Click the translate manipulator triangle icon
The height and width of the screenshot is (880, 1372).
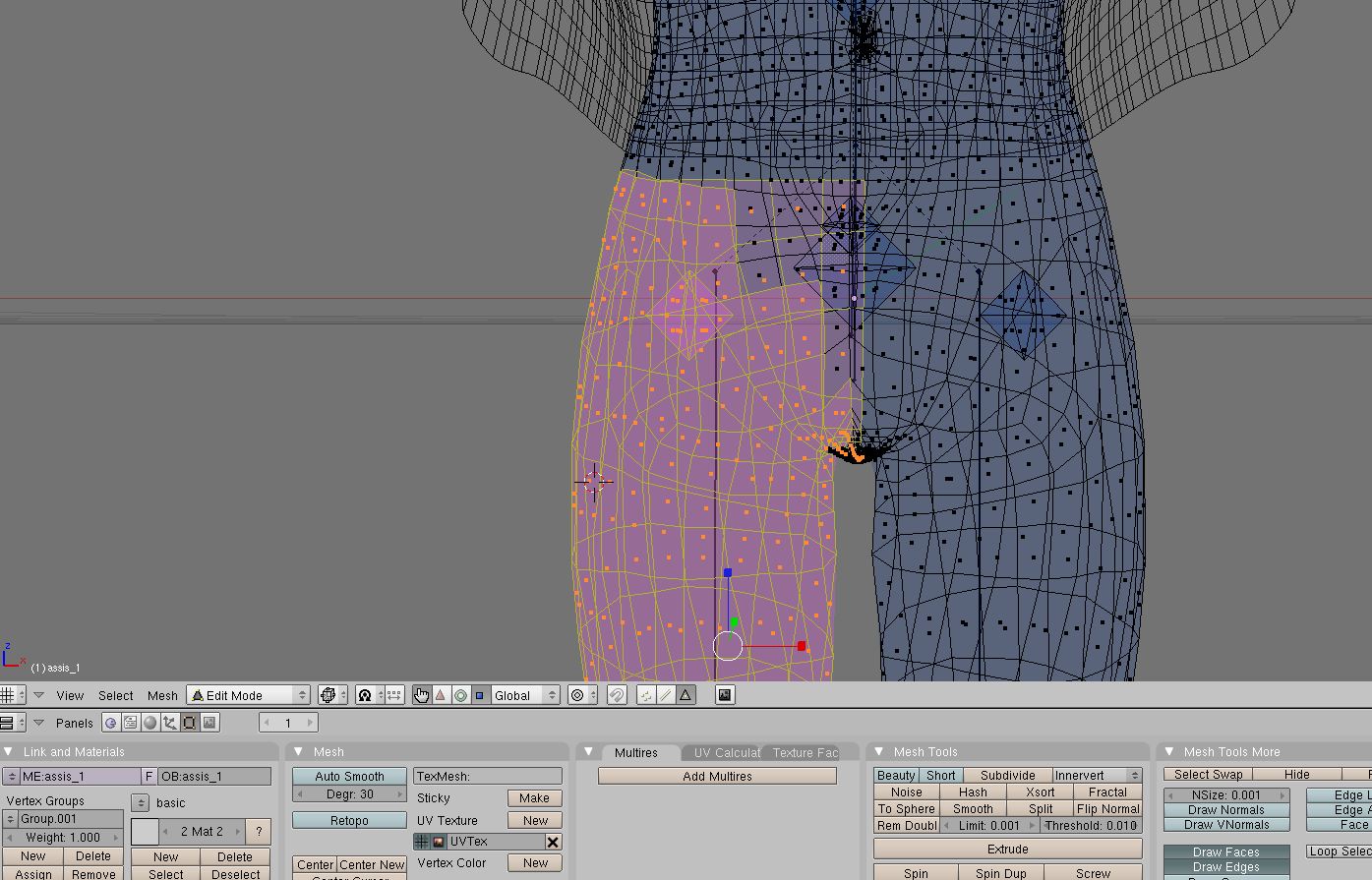[441, 695]
